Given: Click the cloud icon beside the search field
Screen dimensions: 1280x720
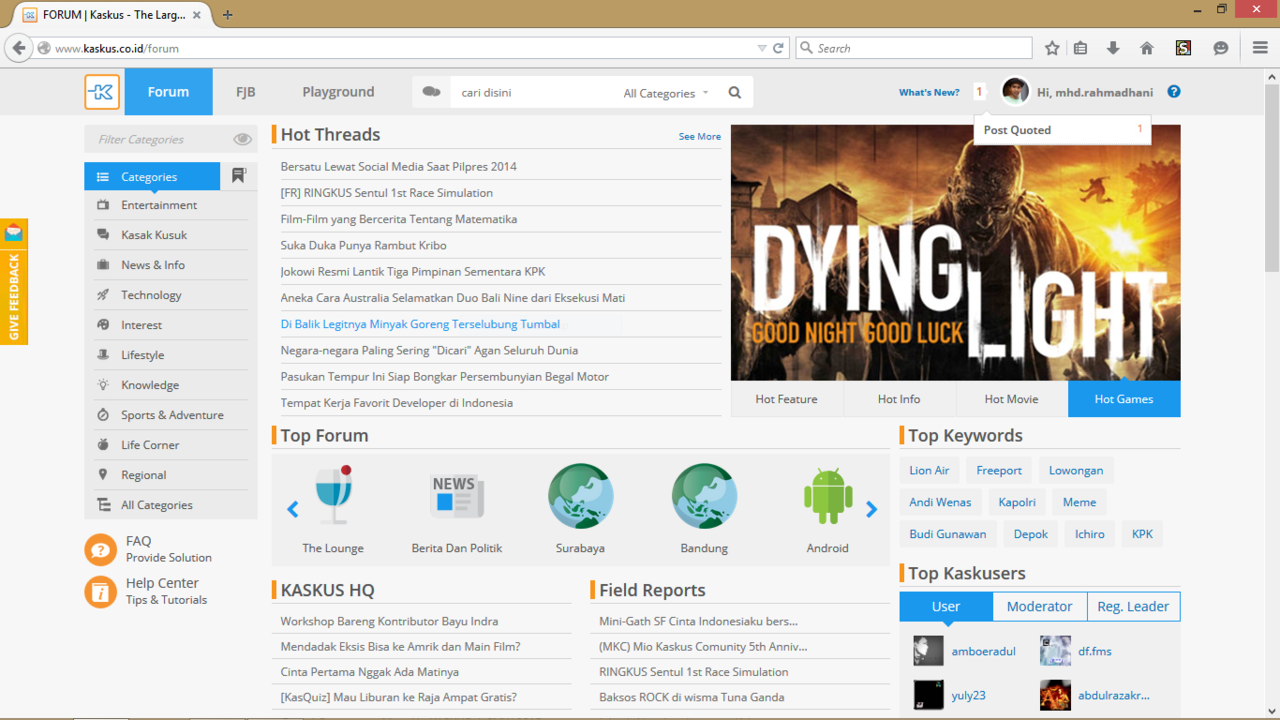Looking at the screenshot, I should click(x=431, y=92).
